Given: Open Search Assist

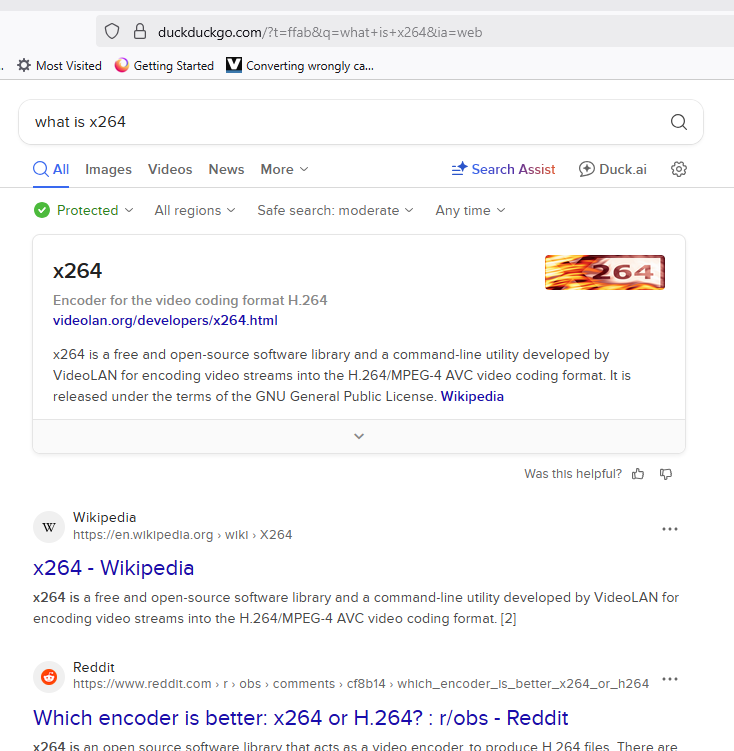Looking at the screenshot, I should 503,169.
